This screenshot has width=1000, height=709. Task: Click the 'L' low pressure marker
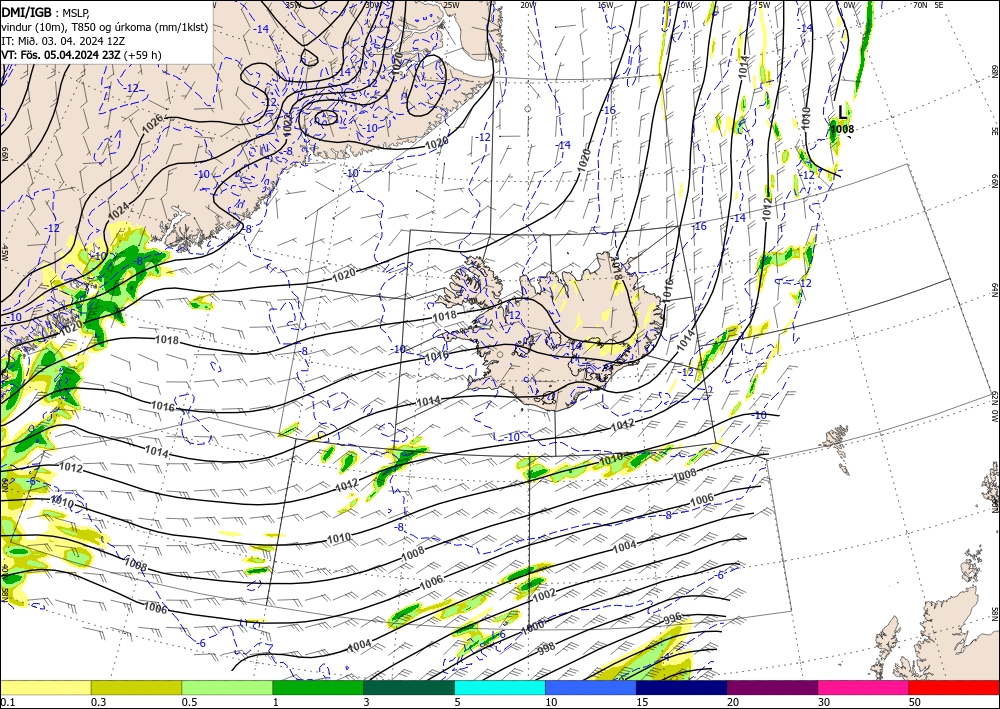tap(842, 113)
